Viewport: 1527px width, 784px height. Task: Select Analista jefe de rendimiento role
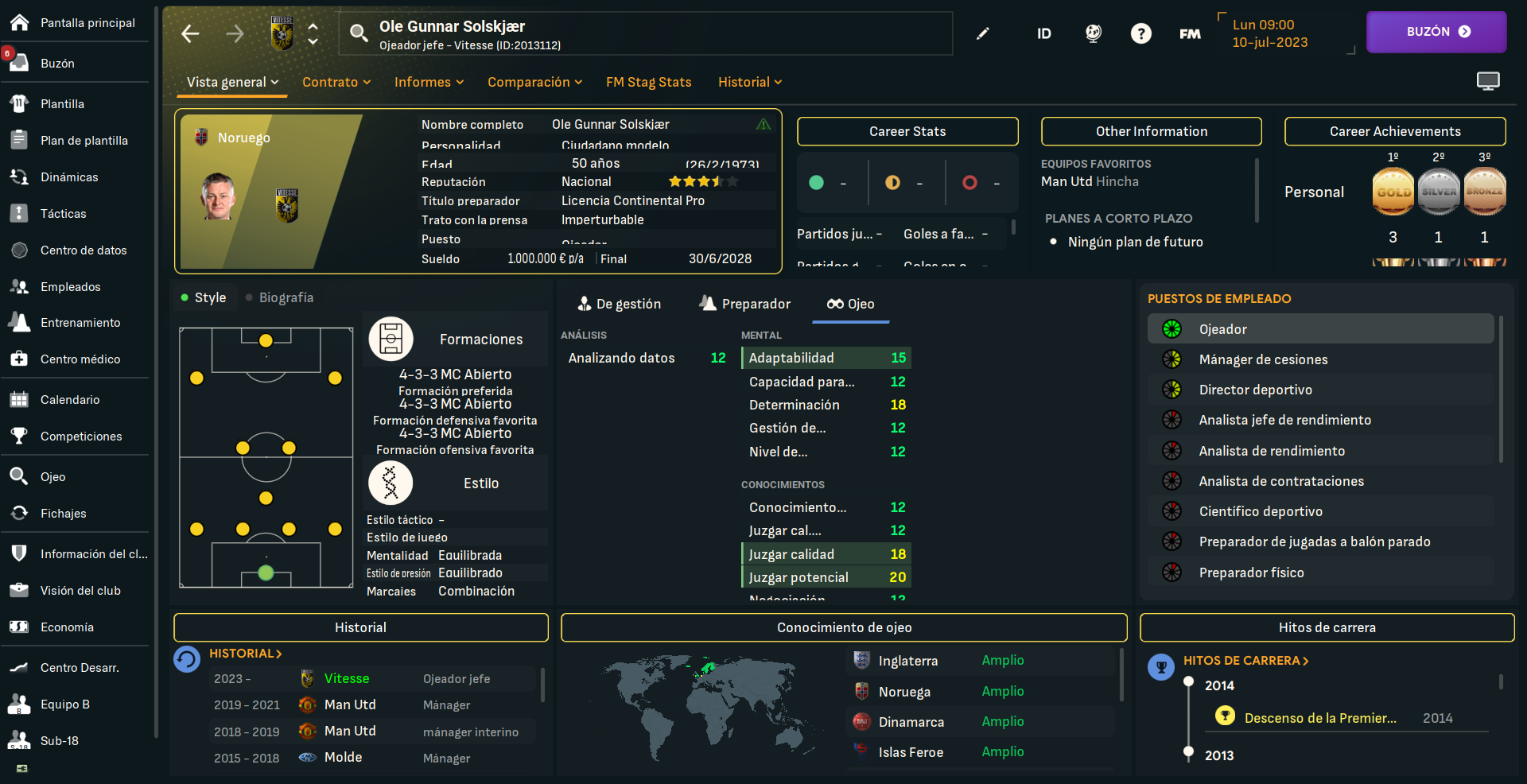coord(1320,420)
